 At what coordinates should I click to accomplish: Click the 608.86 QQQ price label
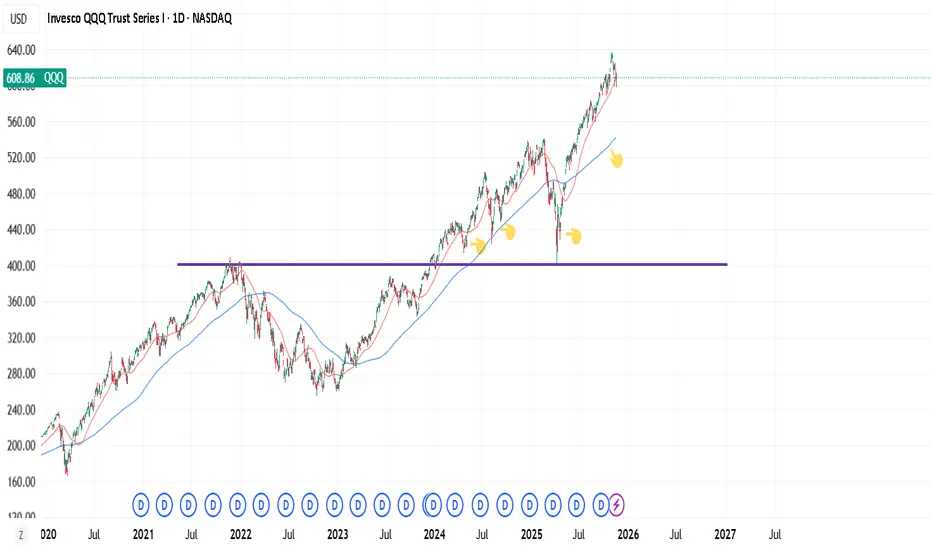tap(35, 78)
